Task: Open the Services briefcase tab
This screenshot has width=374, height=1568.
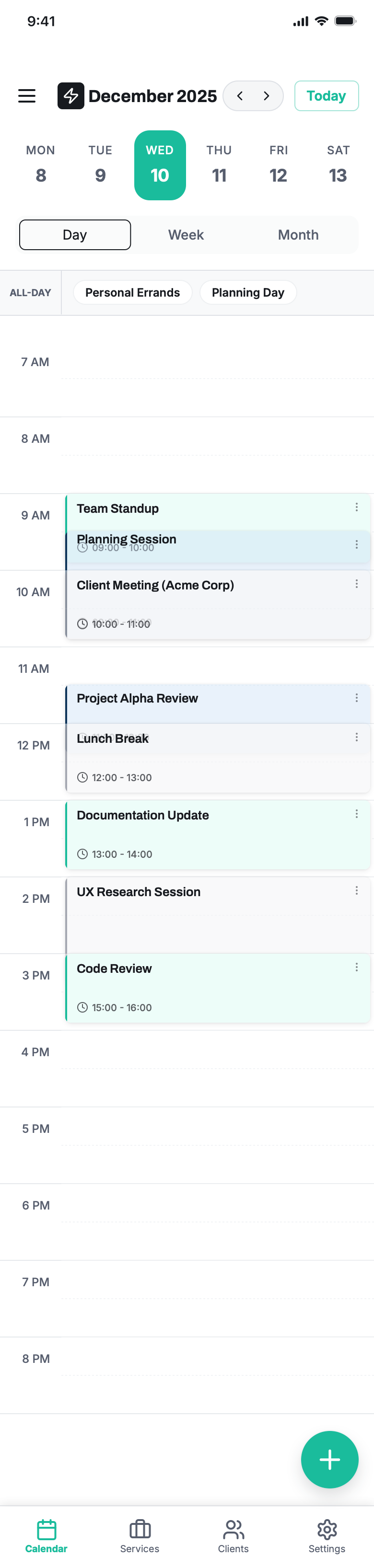Action: coord(140,1535)
